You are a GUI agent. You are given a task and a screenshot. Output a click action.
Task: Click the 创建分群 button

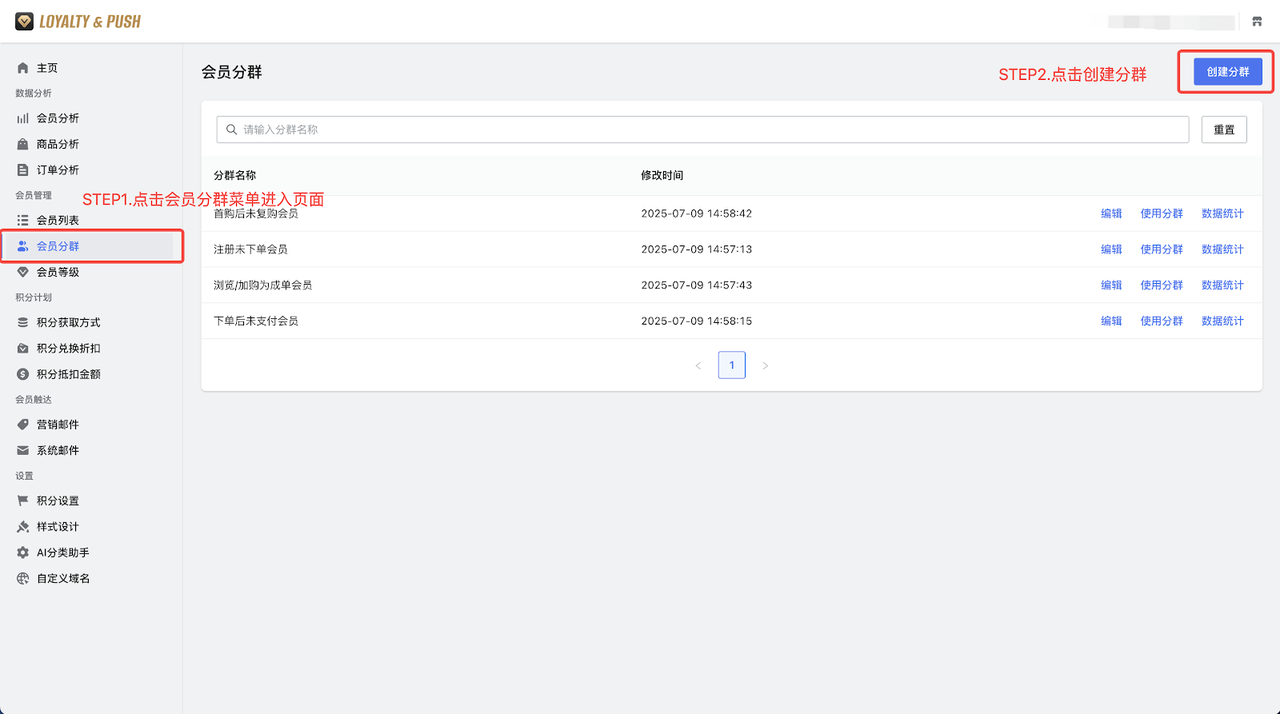(1227, 72)
